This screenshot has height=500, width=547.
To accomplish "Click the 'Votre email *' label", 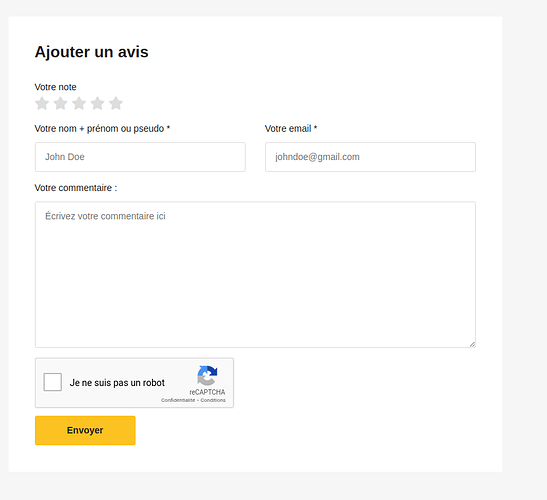I will click(291, 128).
